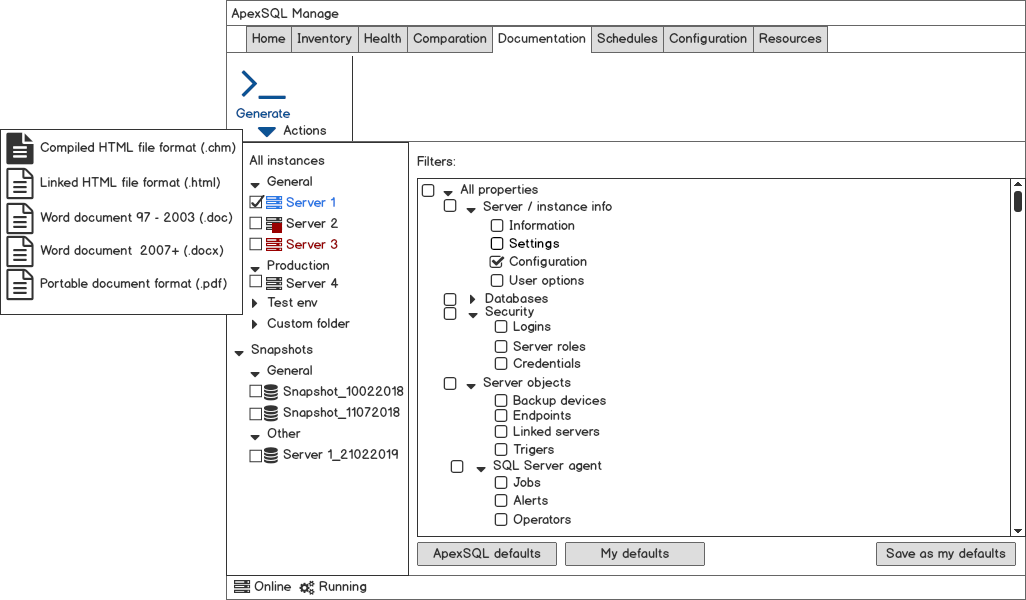Collapse the Server objects node
Image resolution: width=1026 pixels, height=600 pixels.
click(x=471, y=386)
